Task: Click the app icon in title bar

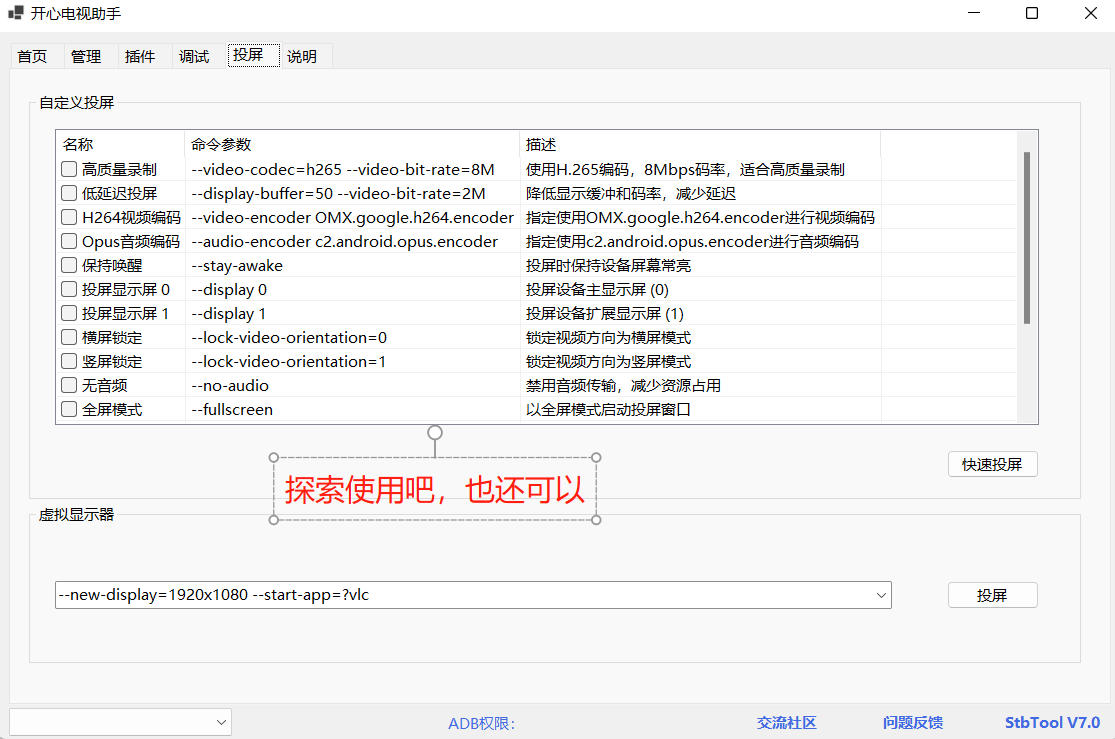Action: click(x=15, y=14)
